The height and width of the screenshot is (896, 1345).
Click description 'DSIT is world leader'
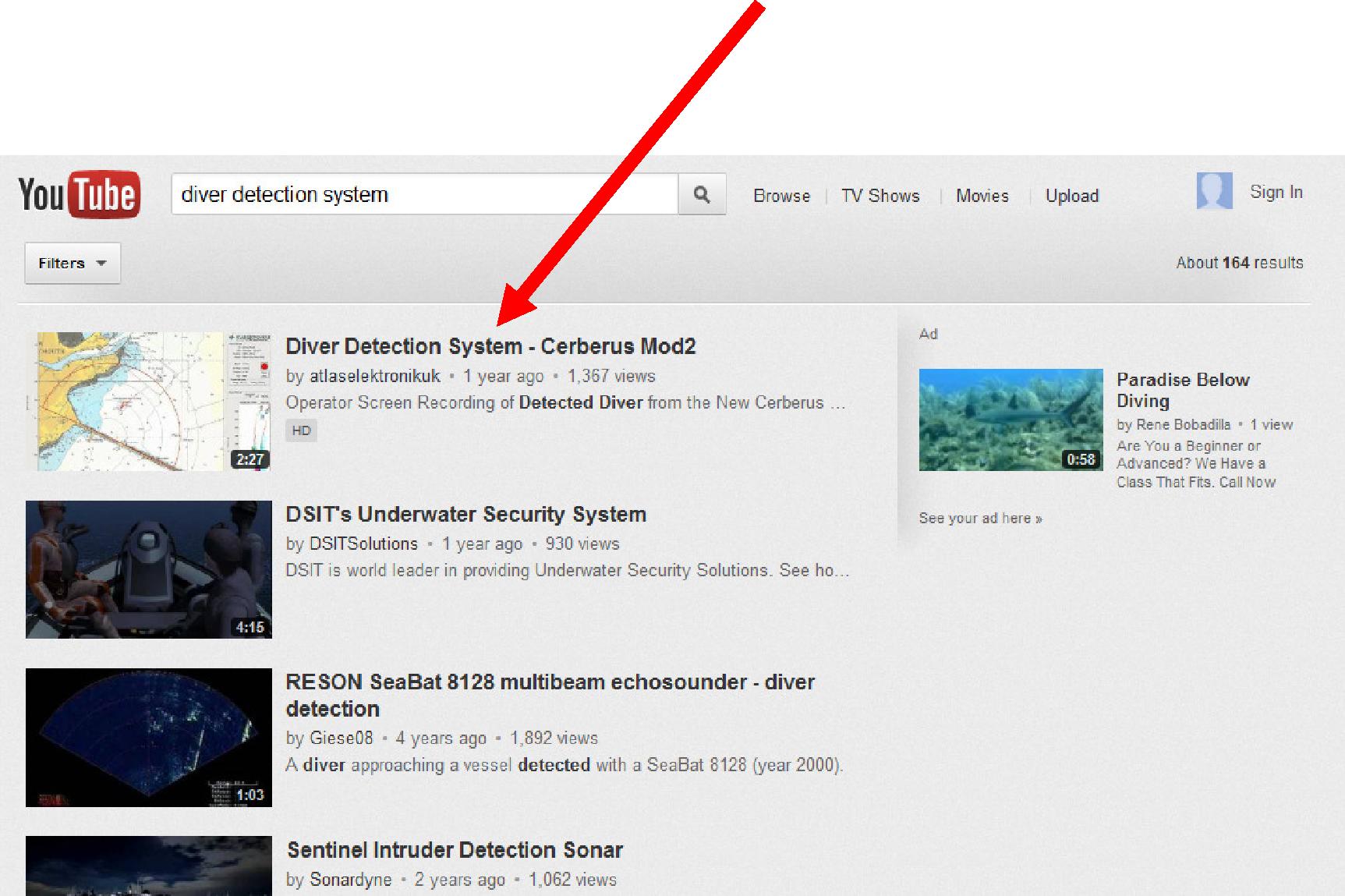(x=567, y=570)
